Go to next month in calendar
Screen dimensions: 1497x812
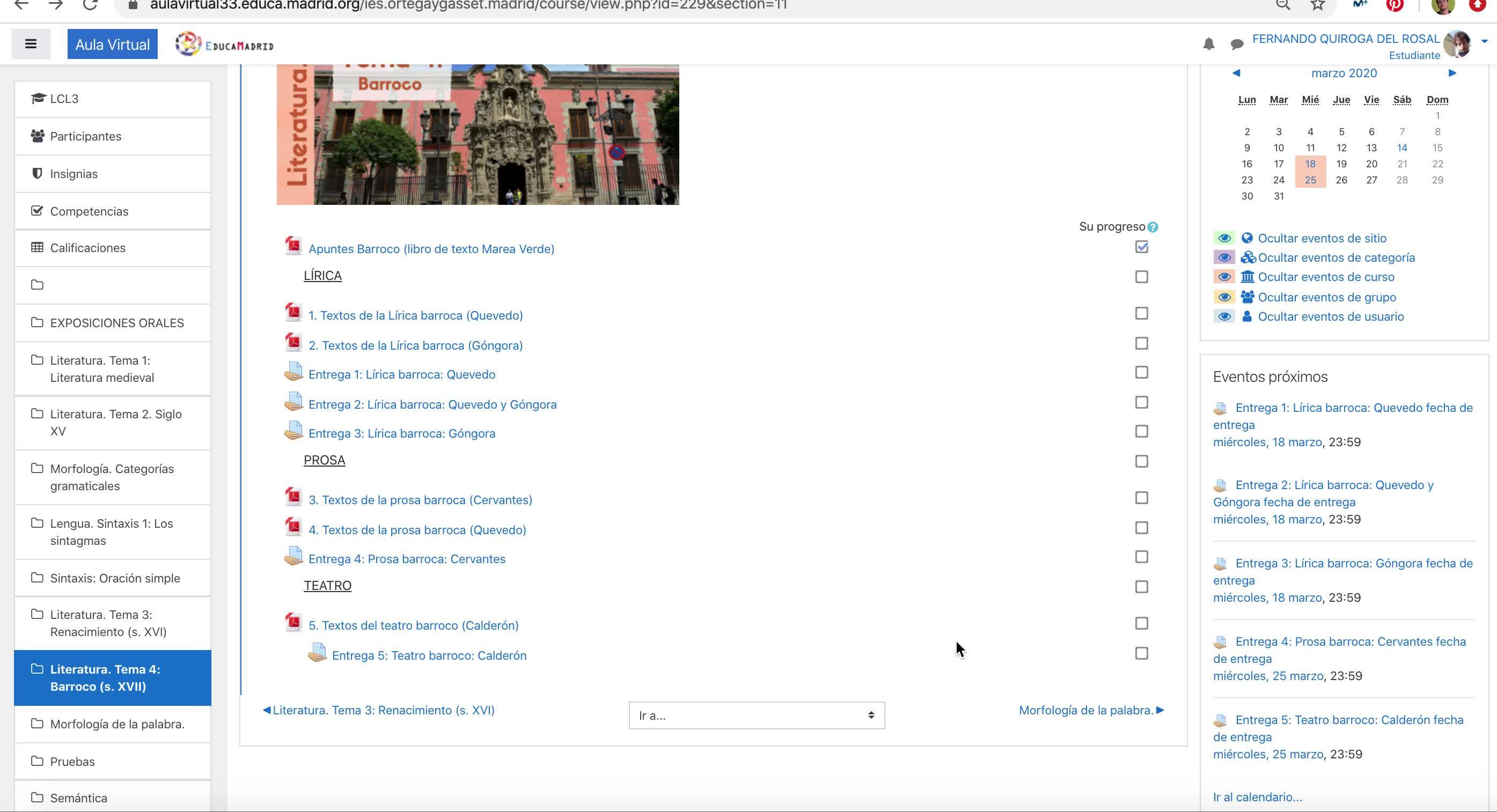click(1452, 73)
